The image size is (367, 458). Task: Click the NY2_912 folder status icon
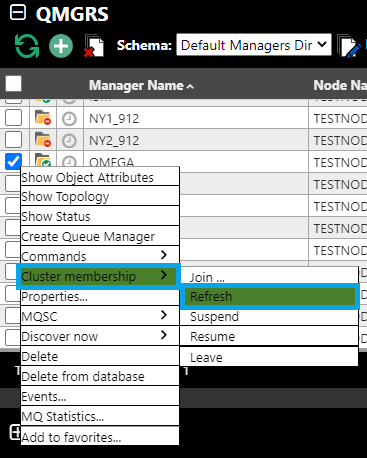click(x=43, y=140)
